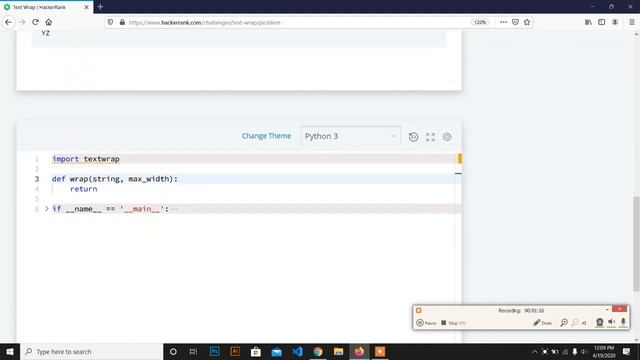Switch to Chrome in the taskbar
This screenshot has width=640, height=360.
318,351
